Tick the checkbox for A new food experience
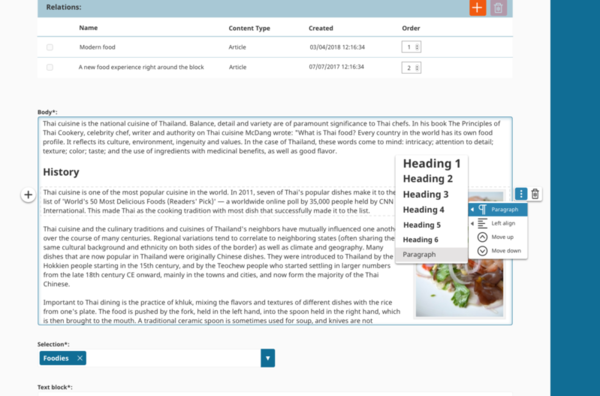Viewport: 600px width, 396px height. (x=50, y=67)
